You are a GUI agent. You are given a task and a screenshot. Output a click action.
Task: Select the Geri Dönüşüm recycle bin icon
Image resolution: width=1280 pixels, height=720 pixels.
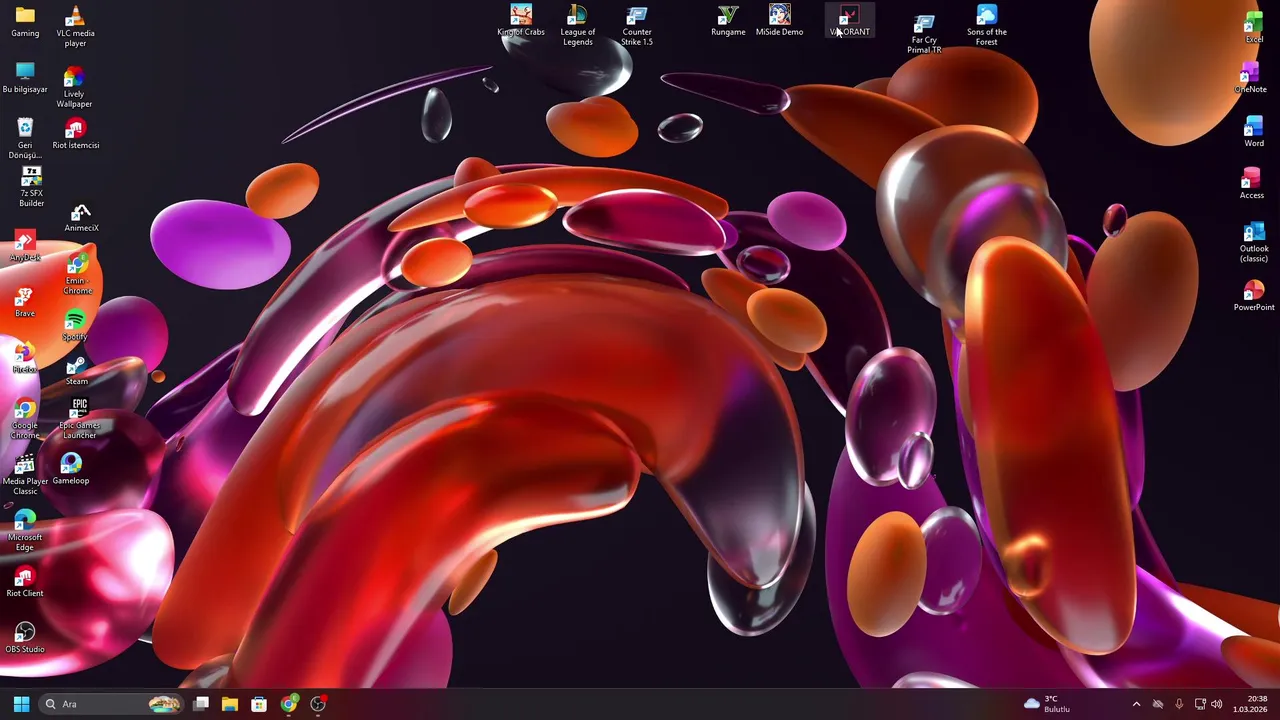pos(25,138)
